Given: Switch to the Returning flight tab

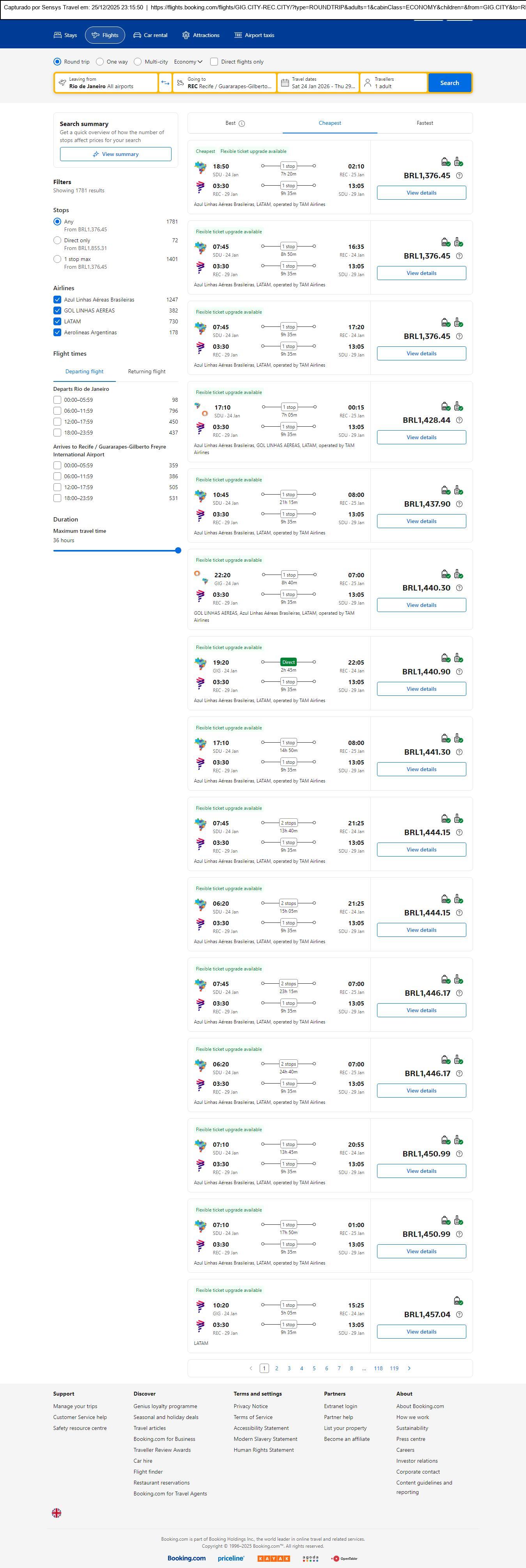Looking at the screenshot, I should coord(146,371).
